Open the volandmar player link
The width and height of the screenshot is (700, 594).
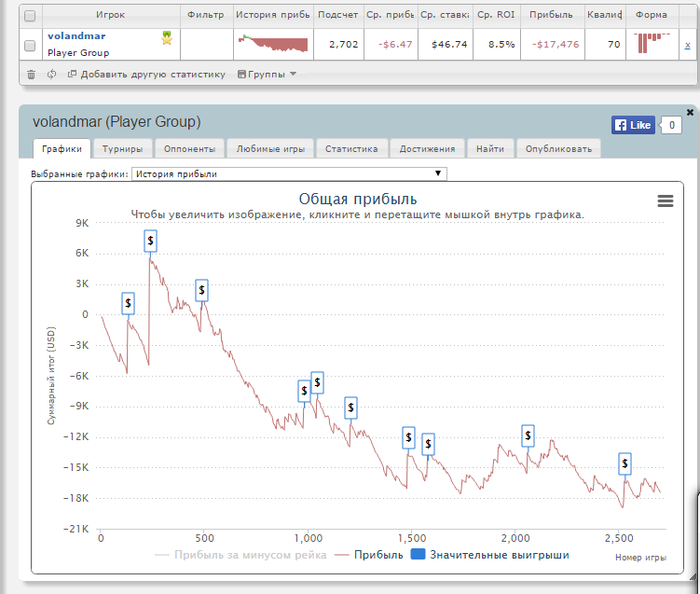tap(77, 36)
